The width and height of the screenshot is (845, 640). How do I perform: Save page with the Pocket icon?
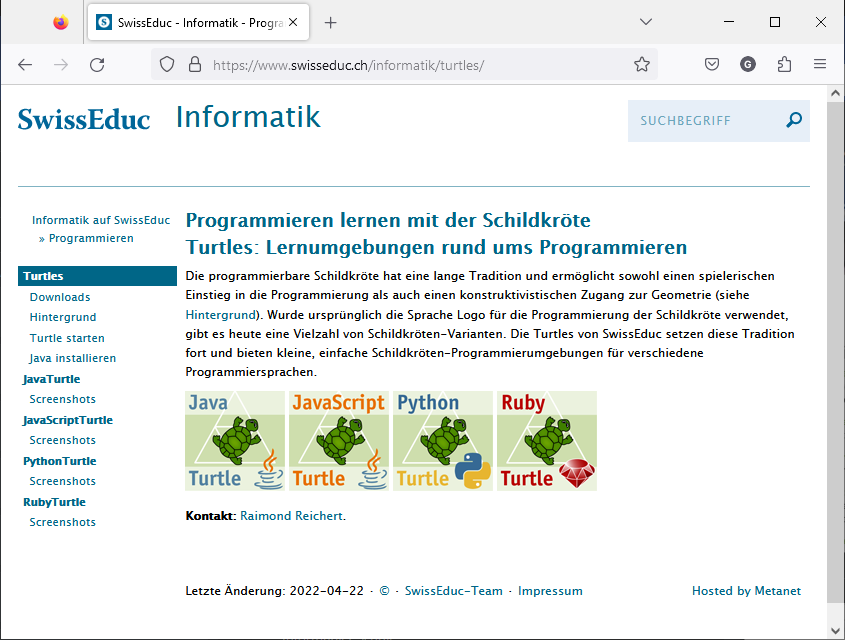click(711, 63)
